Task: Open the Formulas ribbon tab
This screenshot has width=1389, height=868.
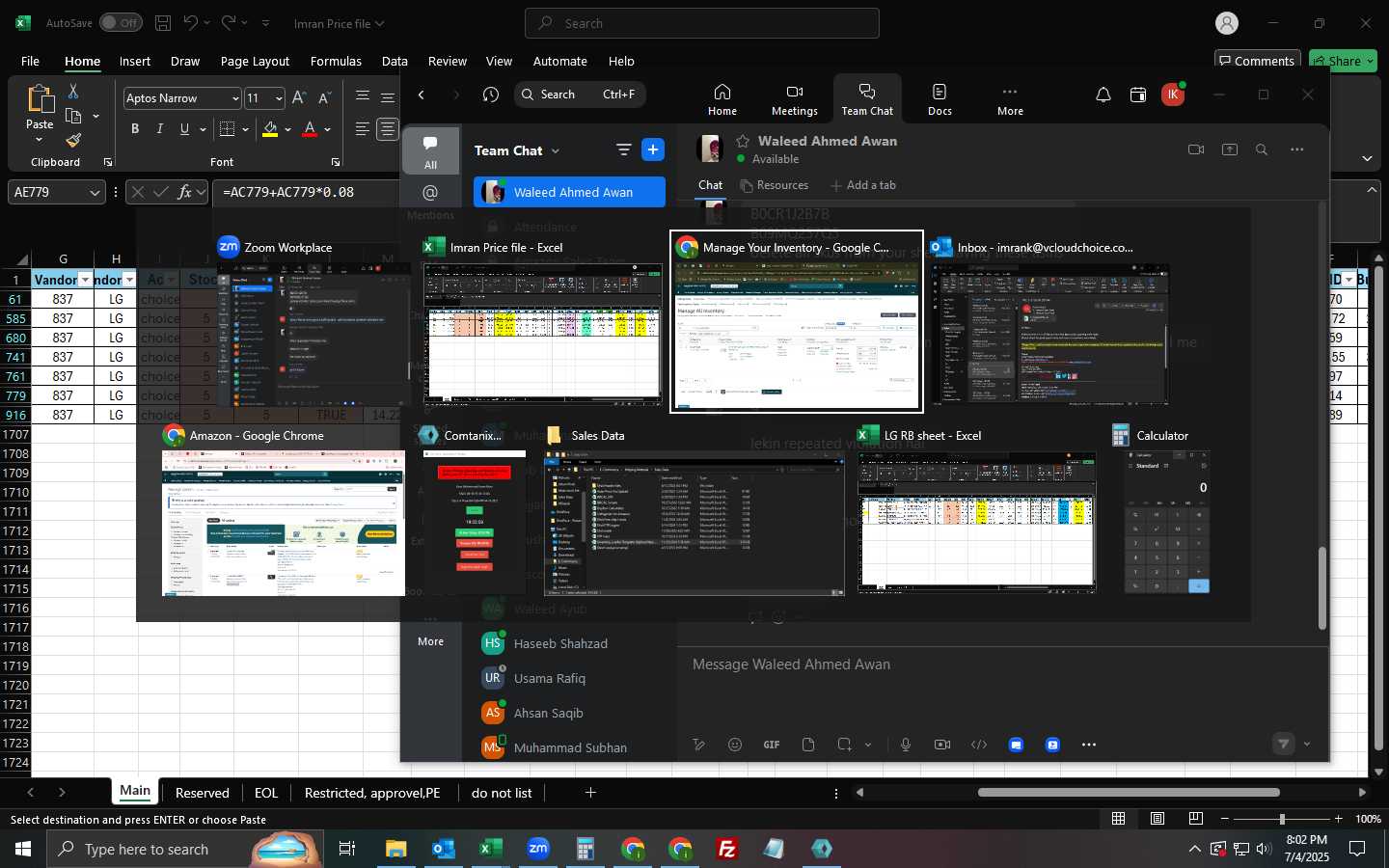Action: coord(336,61)
